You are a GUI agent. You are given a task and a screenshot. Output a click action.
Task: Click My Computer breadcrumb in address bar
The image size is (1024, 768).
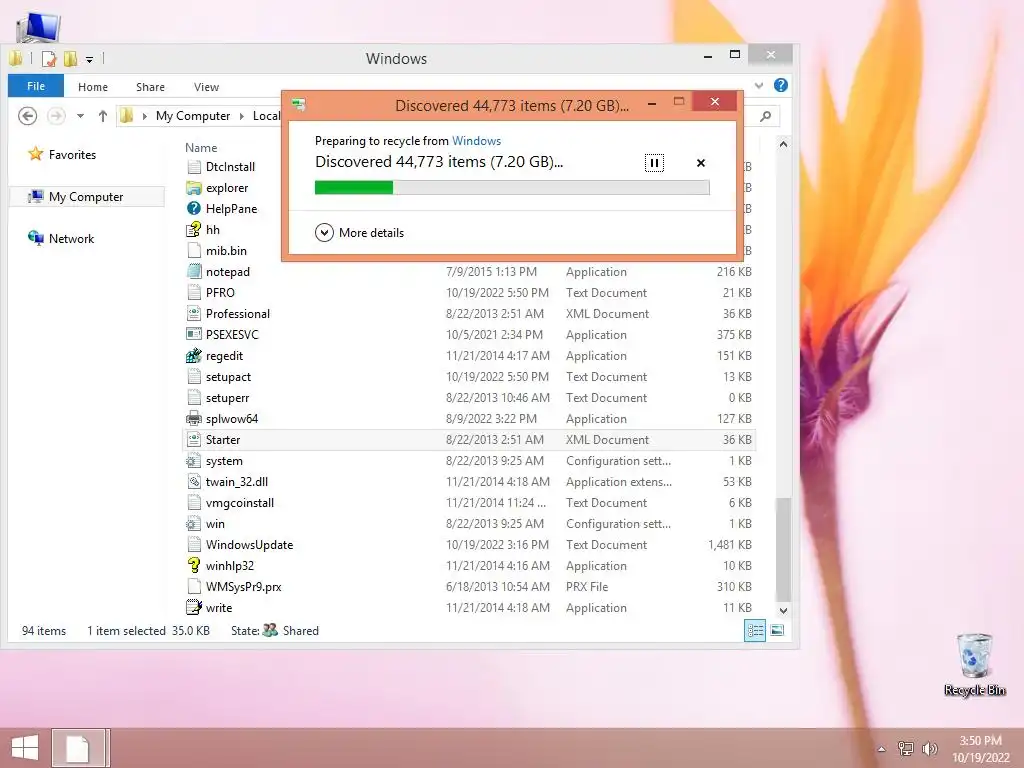pos(193,116)
